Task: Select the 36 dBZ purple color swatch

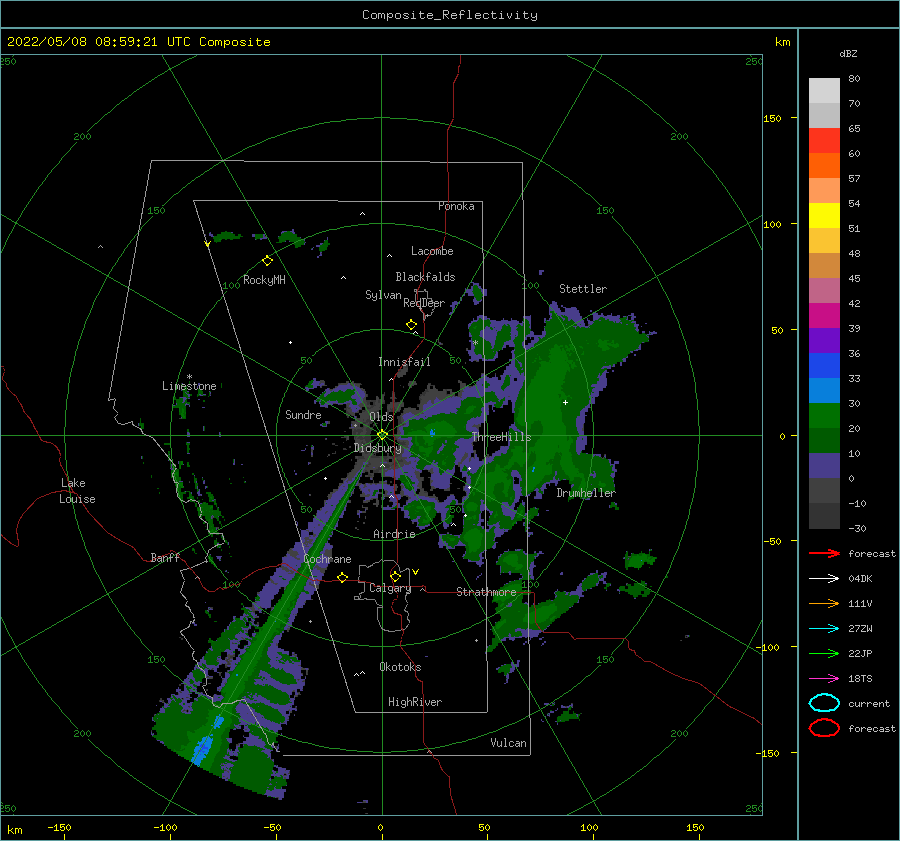Action: 824,340
